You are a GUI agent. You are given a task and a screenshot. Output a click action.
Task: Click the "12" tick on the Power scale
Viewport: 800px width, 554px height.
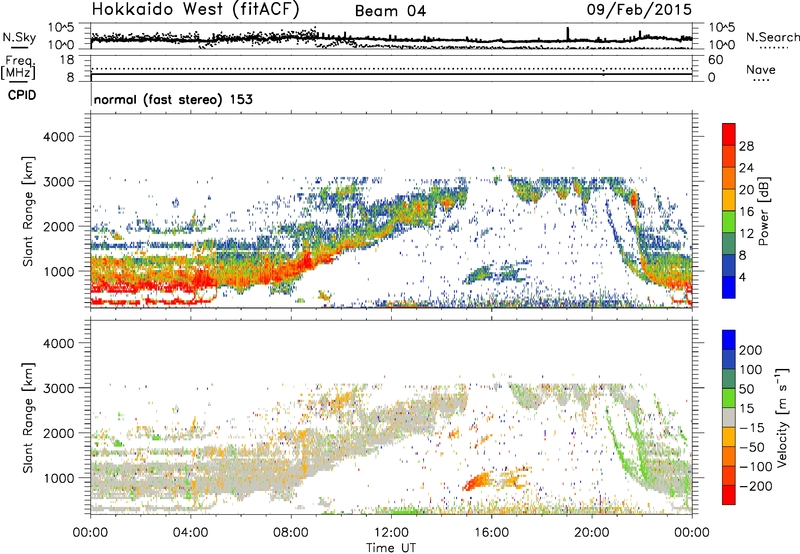click(746, 234)
